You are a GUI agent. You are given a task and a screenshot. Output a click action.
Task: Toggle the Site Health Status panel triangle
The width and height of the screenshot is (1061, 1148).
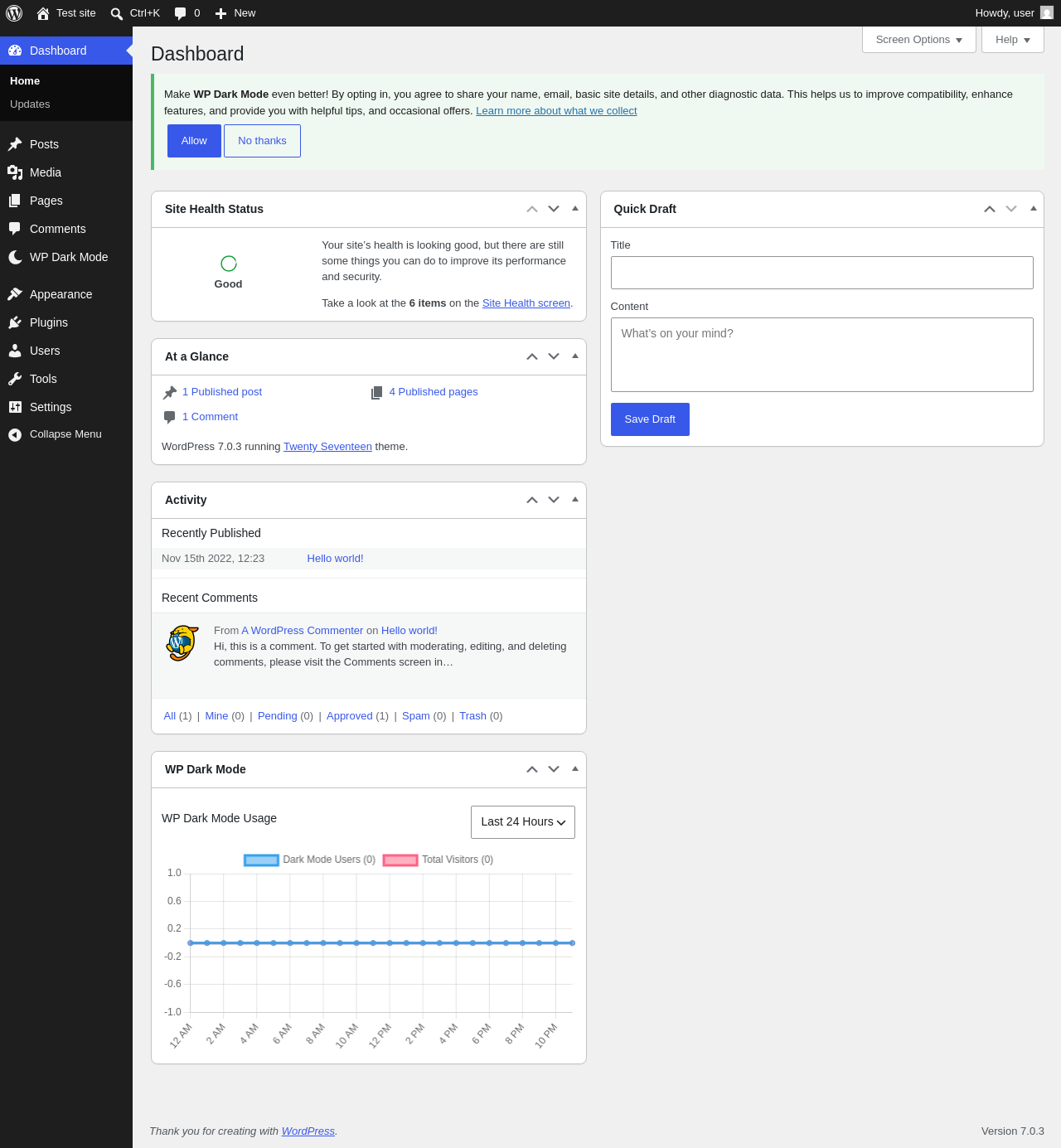coord(575,209)
